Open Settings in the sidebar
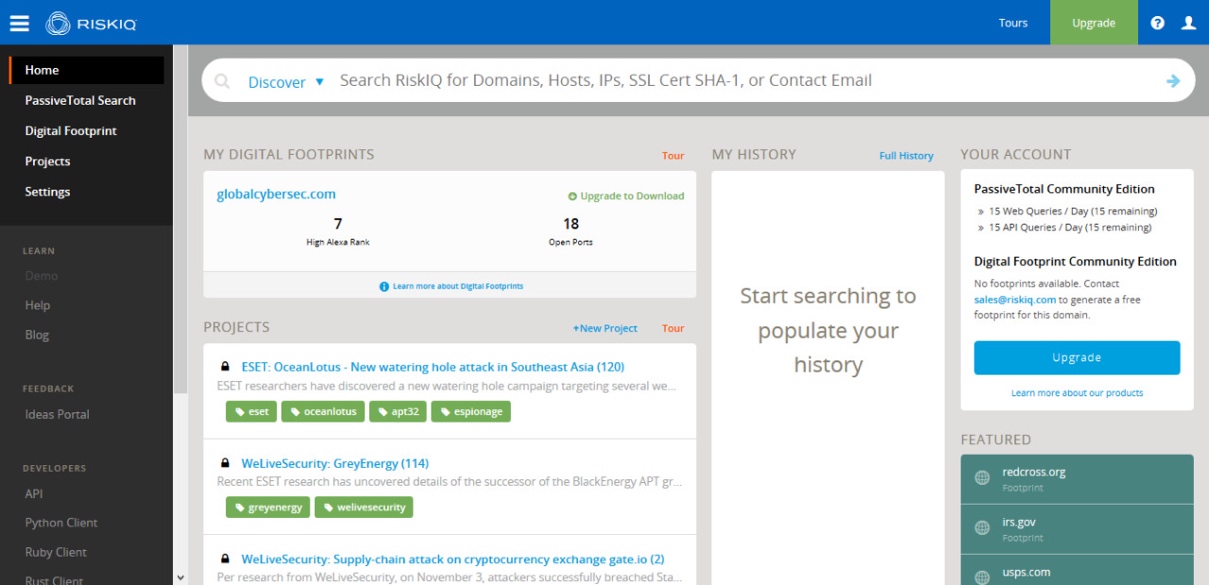This screenshot has height=585, width=1209. point(48,192)
